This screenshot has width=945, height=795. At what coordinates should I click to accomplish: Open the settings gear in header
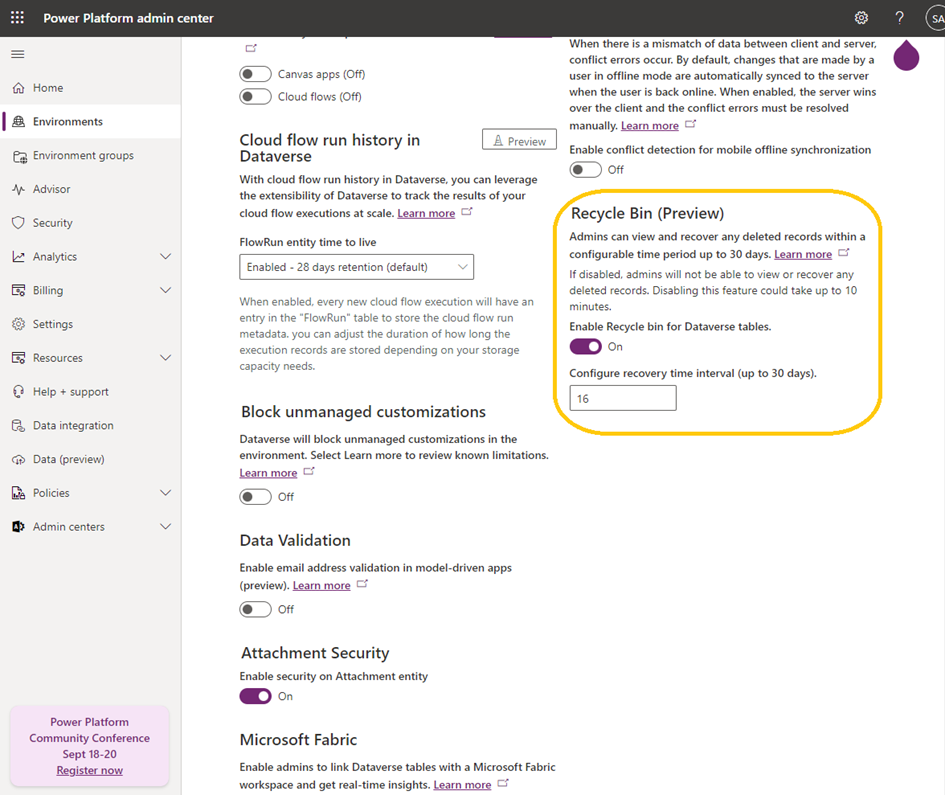coord(861,18)
